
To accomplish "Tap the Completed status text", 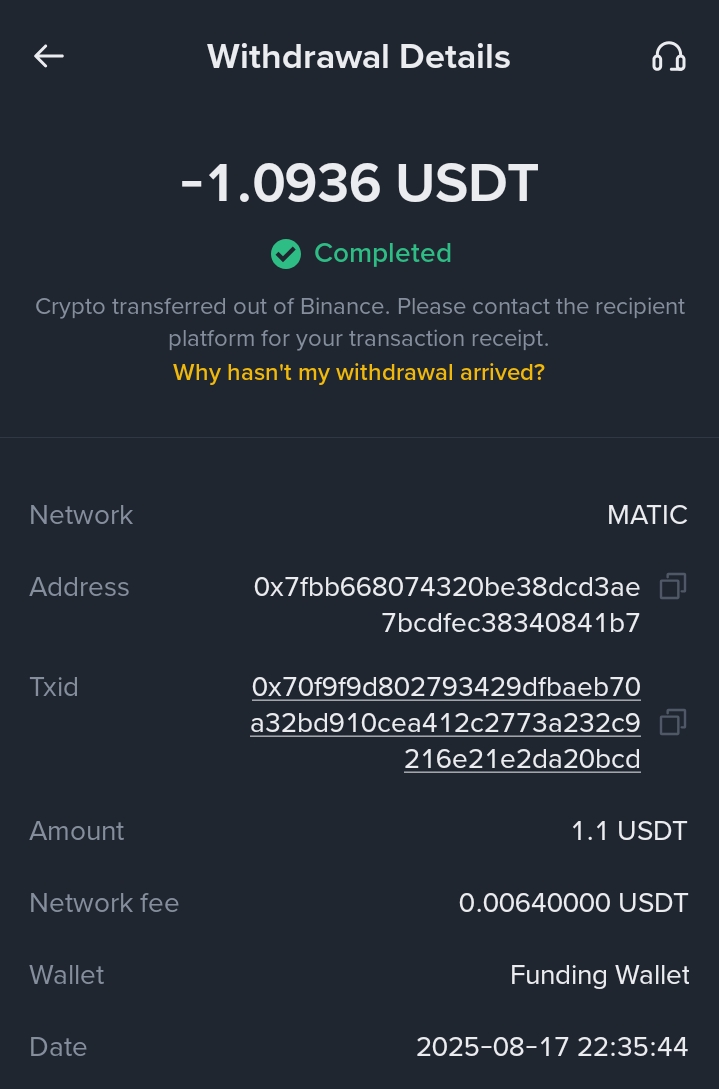I will pos(383,254).
